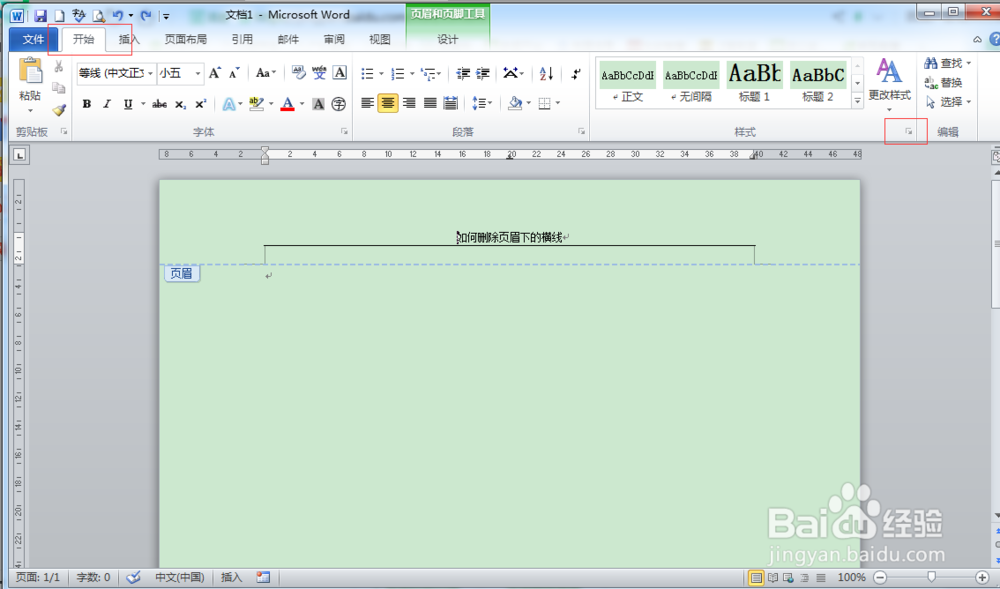Toggle bold formatting
The height and width of the screenshot is (589, 1000).
87,104
